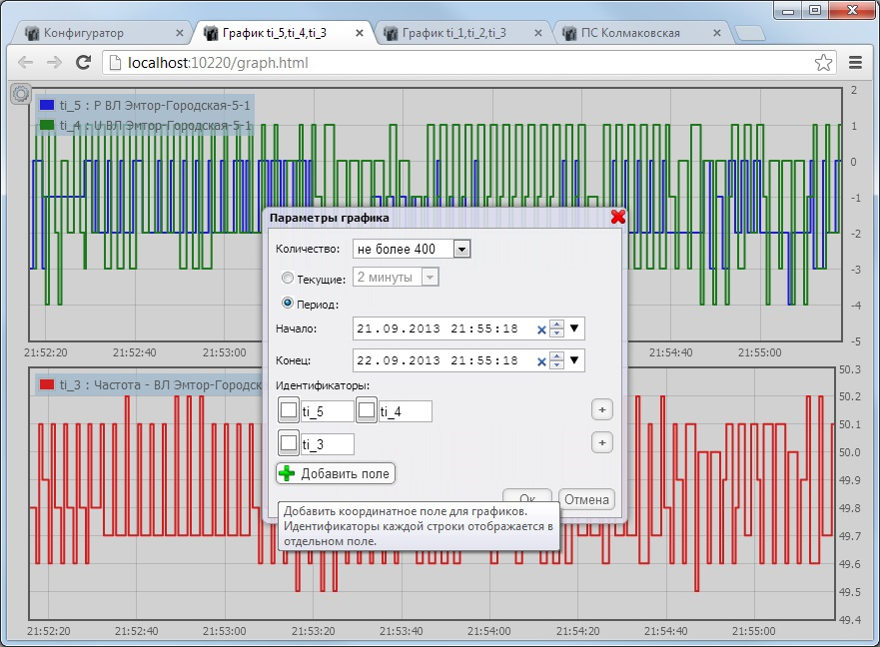Image resolution: width=880 pixels, height=647 pixels.
Task: Open the Начало date picker arrow
Action: [575, 329]
